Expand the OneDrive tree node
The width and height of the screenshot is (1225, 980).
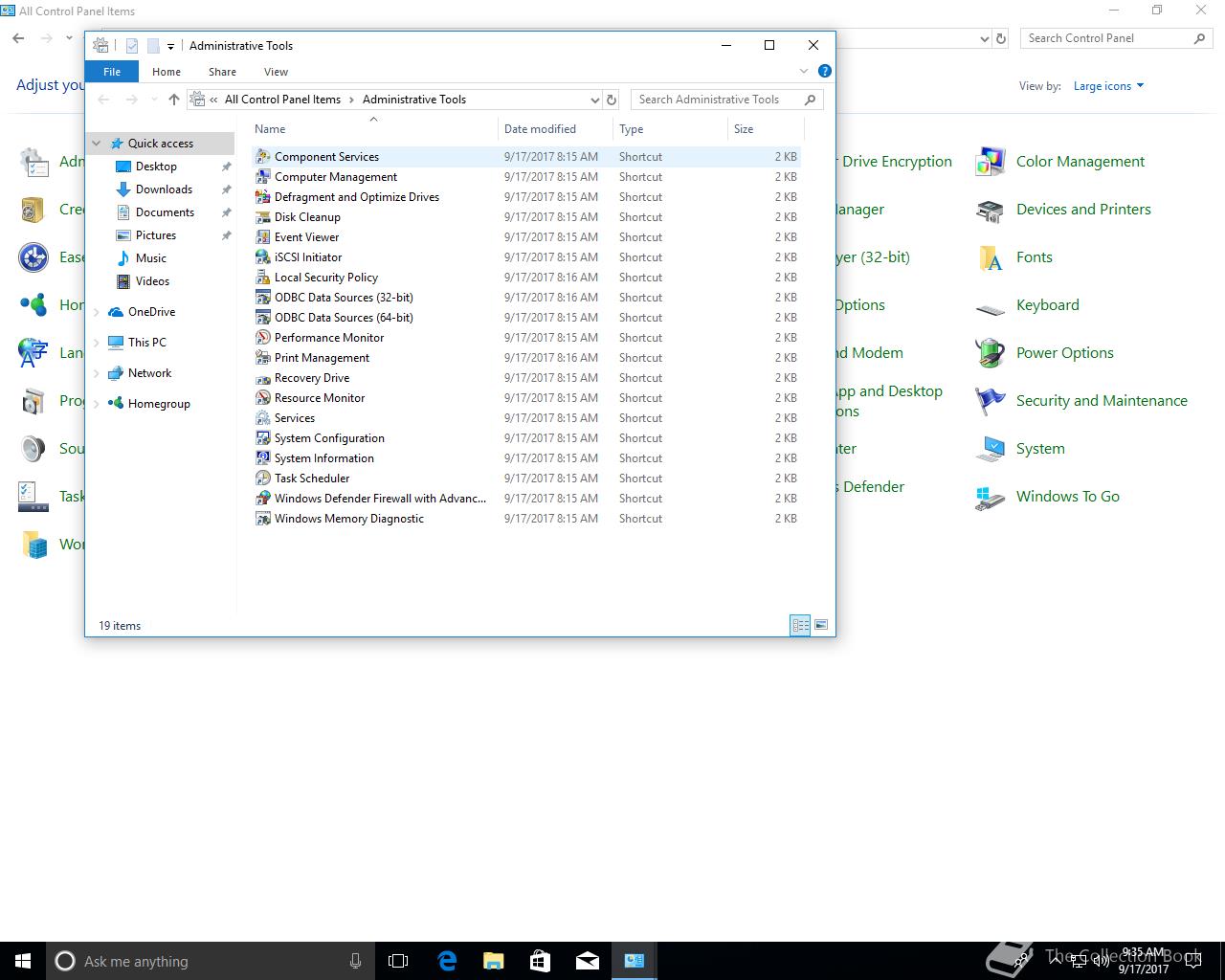[97, 312]
